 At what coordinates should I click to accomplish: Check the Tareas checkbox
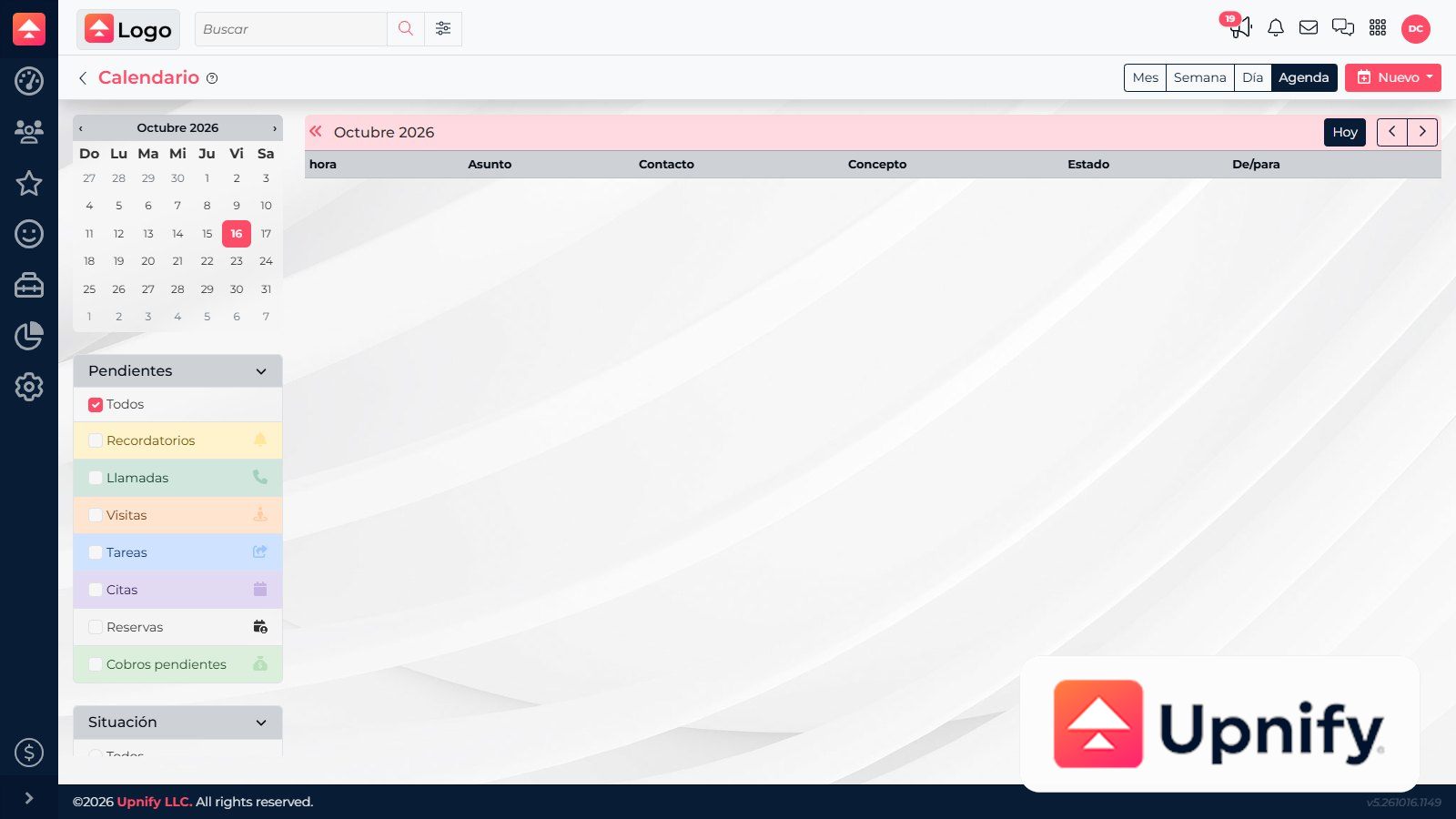(x=96, y=553)
